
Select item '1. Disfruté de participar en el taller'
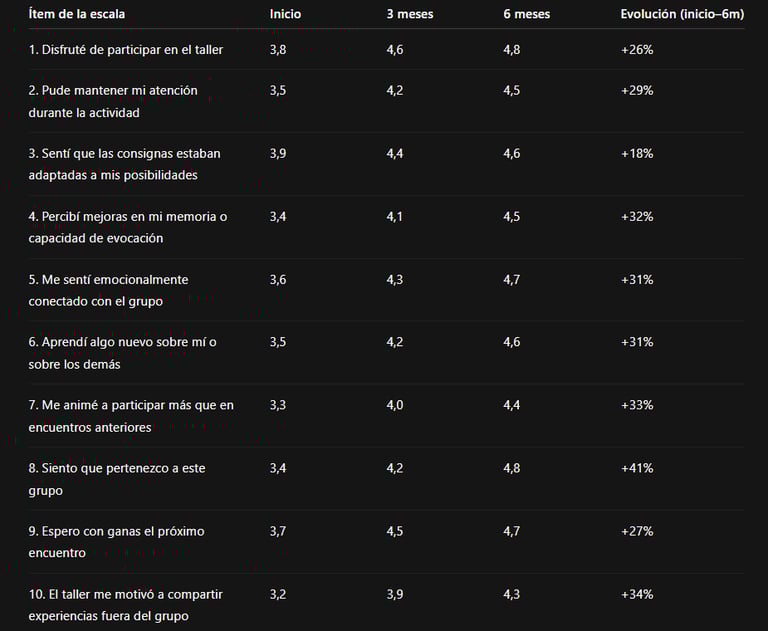point(125,50)
